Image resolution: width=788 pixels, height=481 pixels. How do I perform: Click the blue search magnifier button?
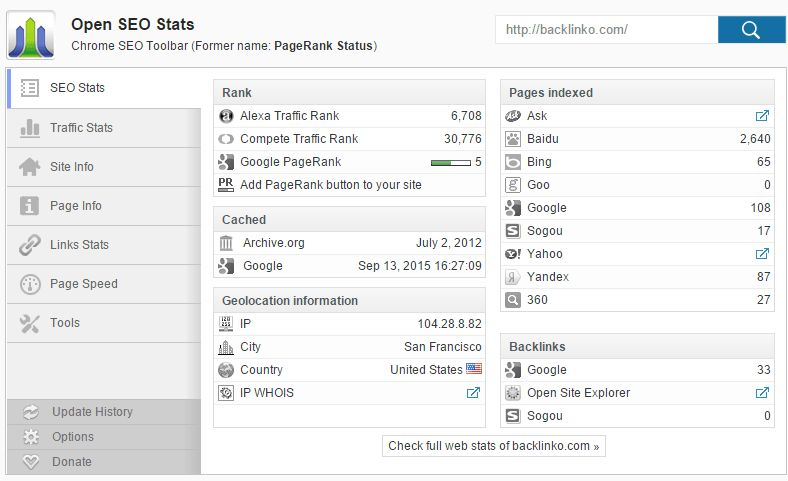pyautogui.click(x=751, y=30)
